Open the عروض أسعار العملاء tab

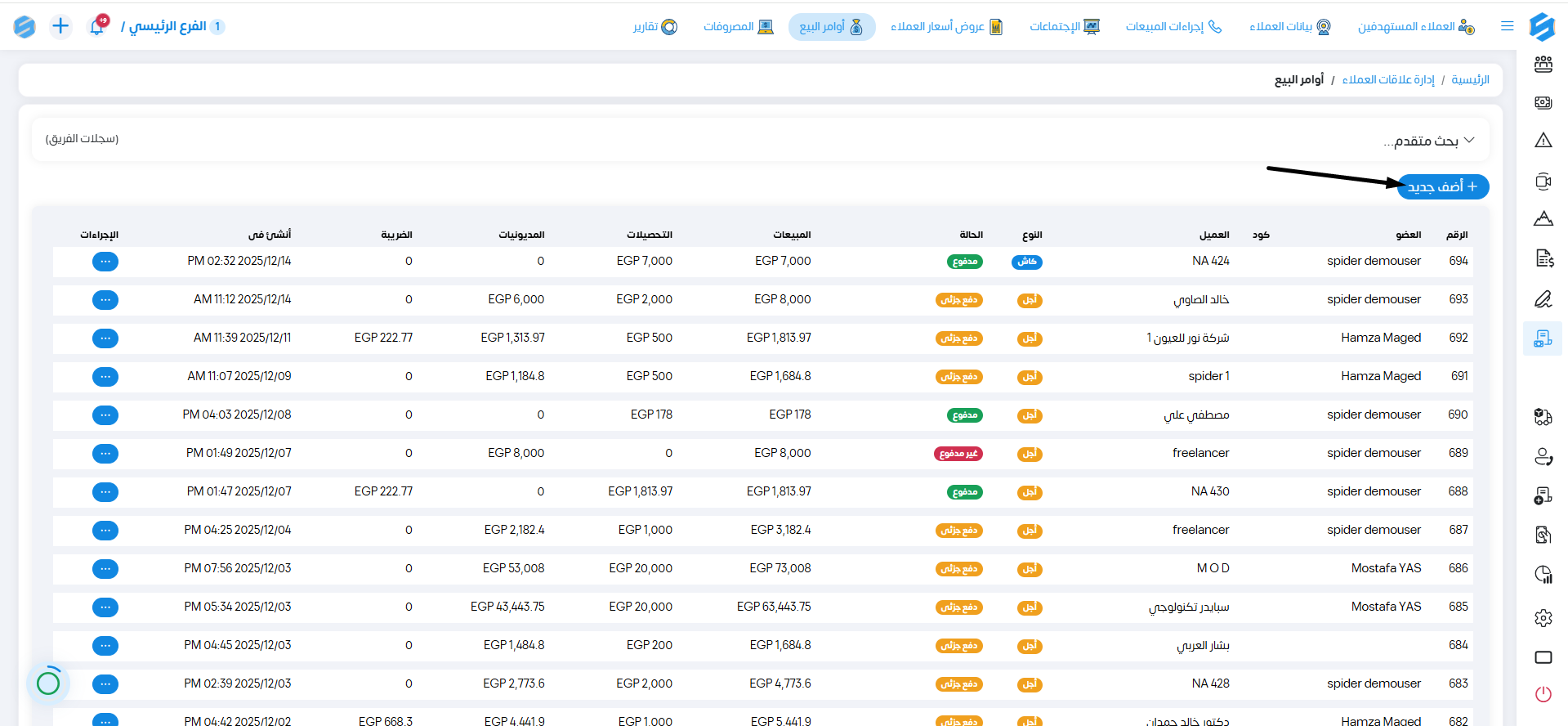[x=946, y=27]
